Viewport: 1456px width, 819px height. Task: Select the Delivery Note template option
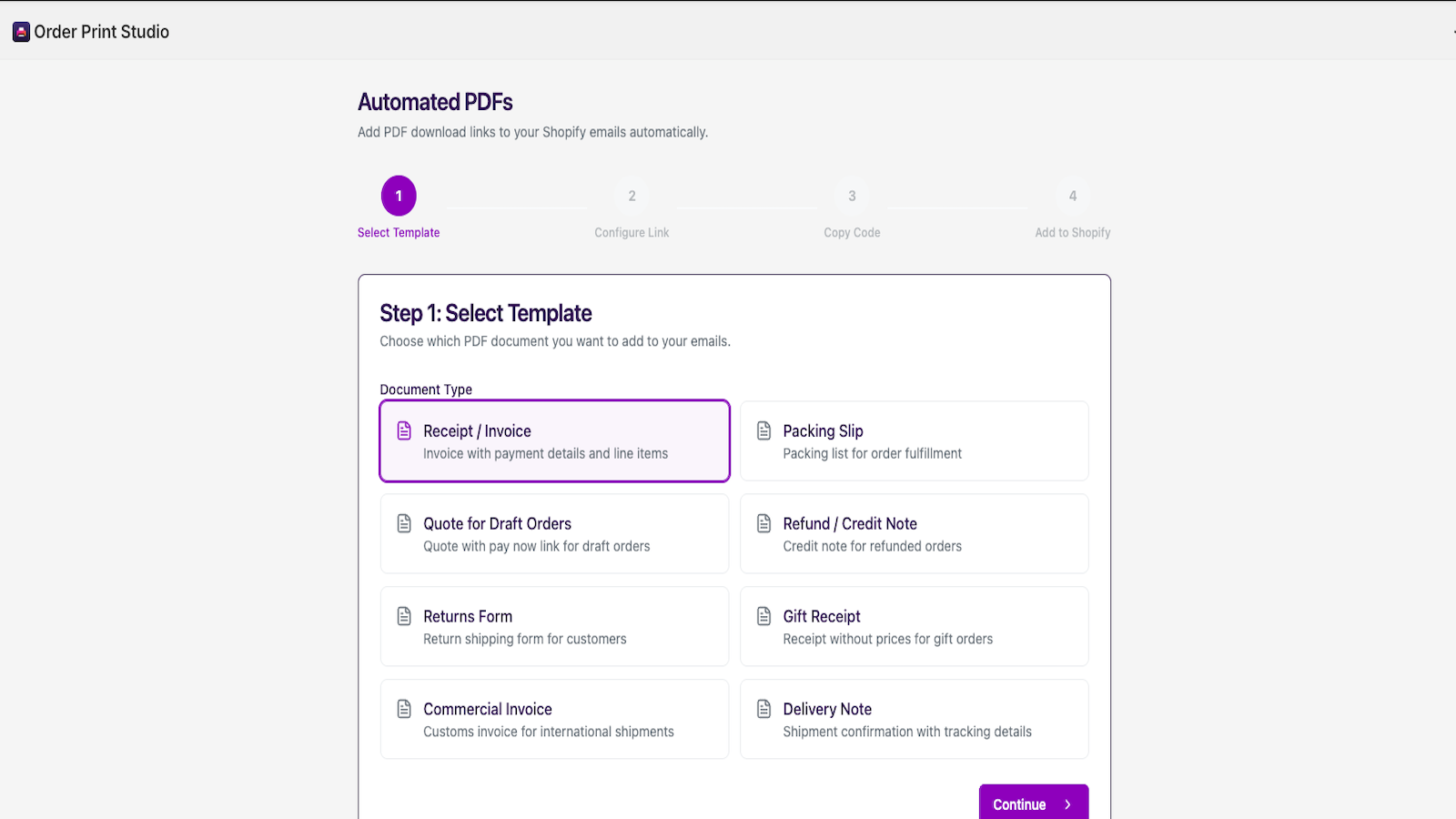(914, 719)
